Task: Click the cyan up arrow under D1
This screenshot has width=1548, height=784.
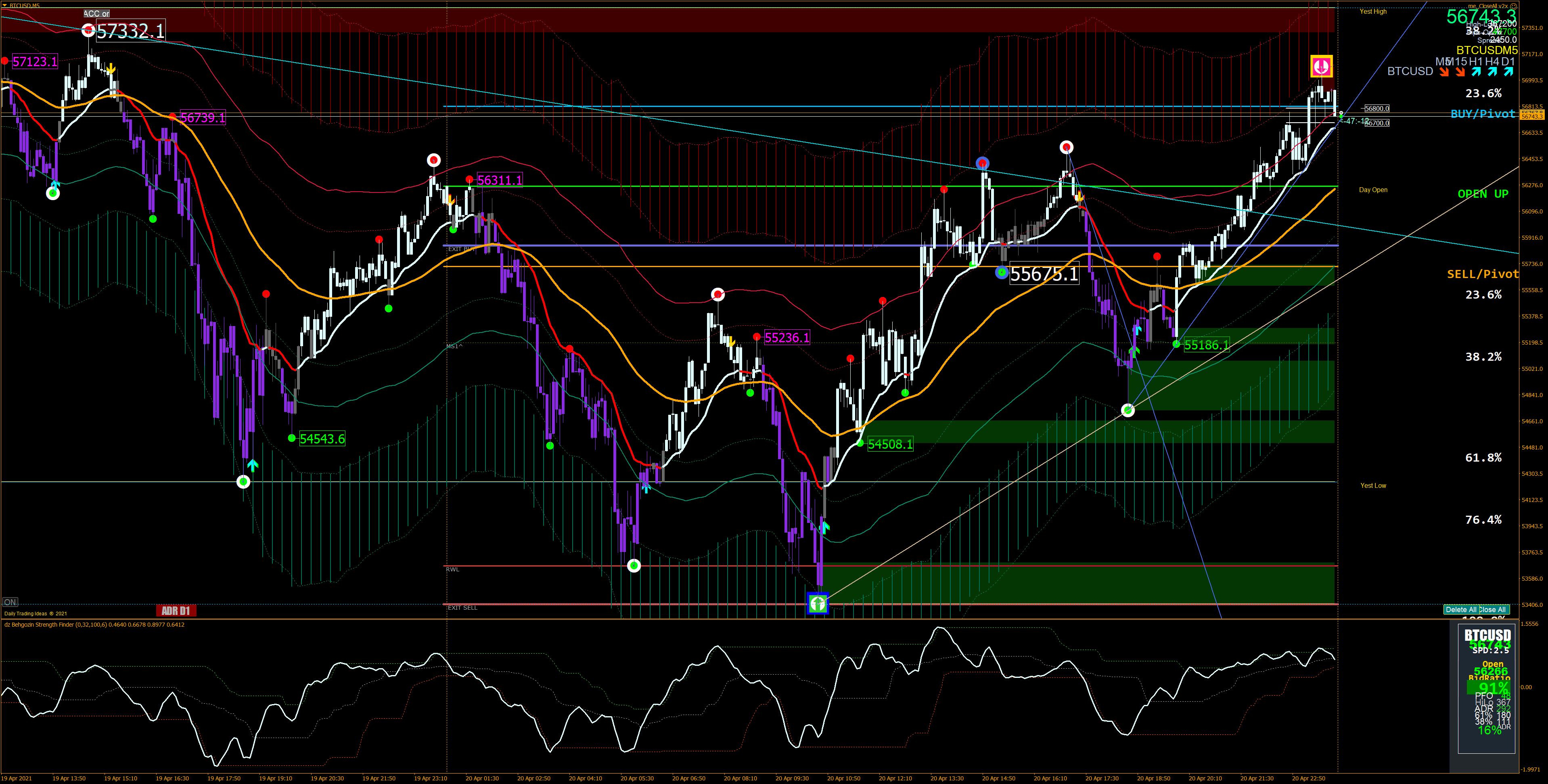Action: click(x=1508, y=72)
